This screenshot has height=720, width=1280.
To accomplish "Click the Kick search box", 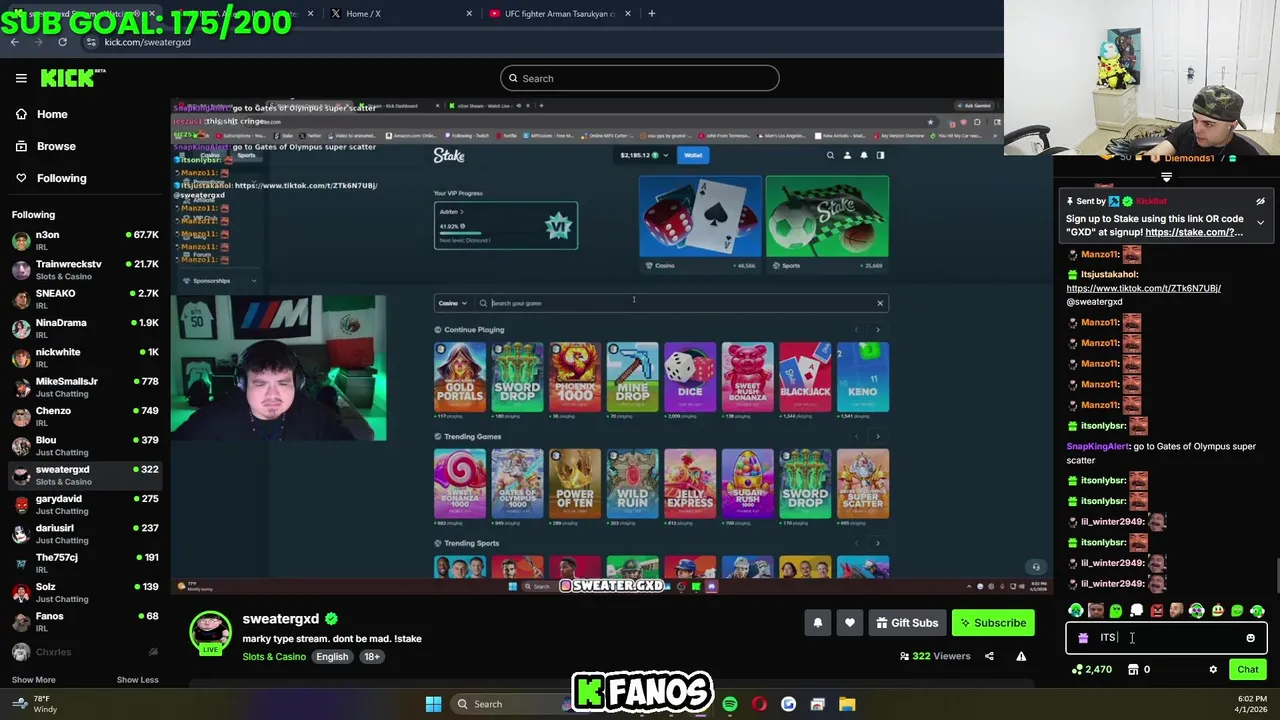I will [x=640, y=78].
